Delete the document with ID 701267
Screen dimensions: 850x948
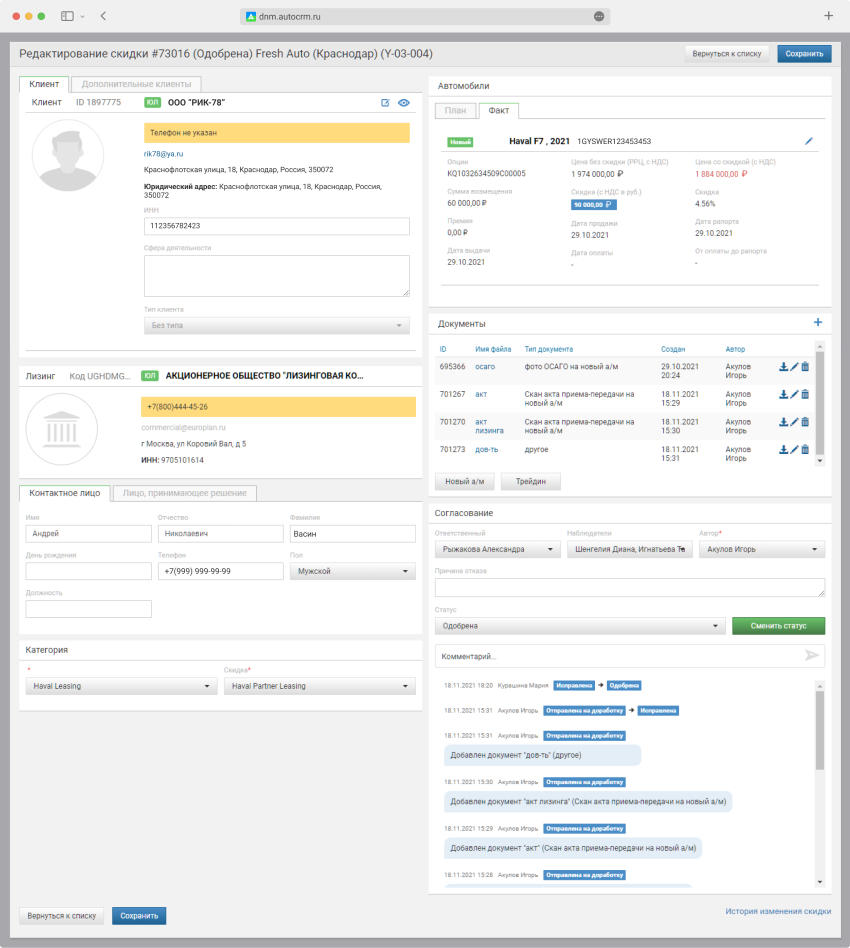pos(805,395)
